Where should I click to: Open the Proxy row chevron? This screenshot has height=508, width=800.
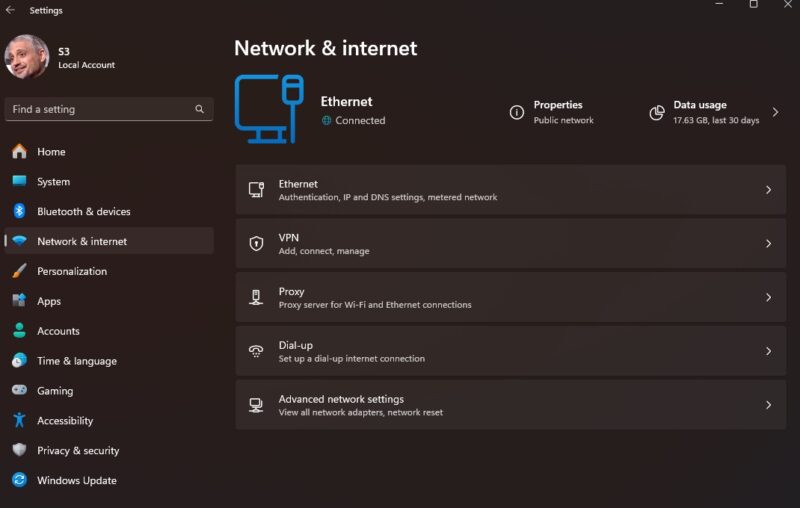768,298
